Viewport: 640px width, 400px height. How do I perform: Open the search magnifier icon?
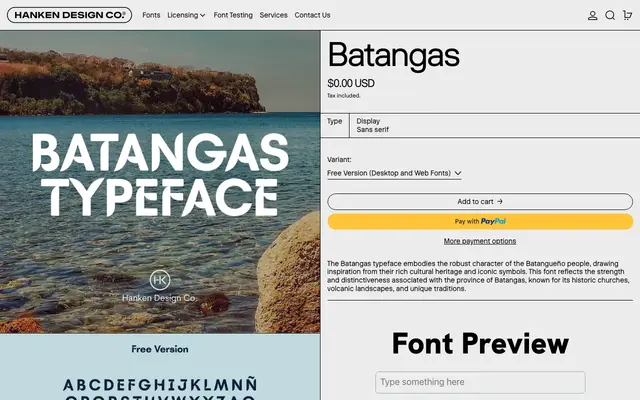coord(610,16)
